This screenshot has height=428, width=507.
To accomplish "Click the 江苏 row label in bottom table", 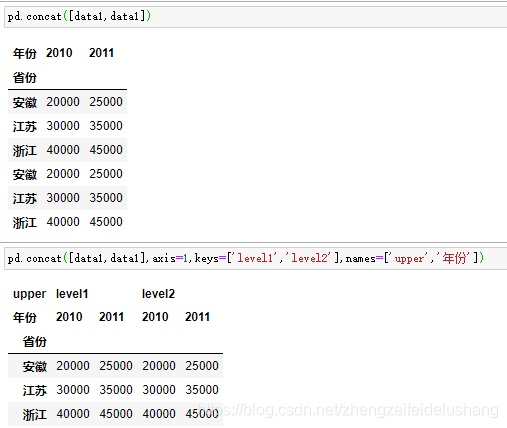I will coord(35,390).
